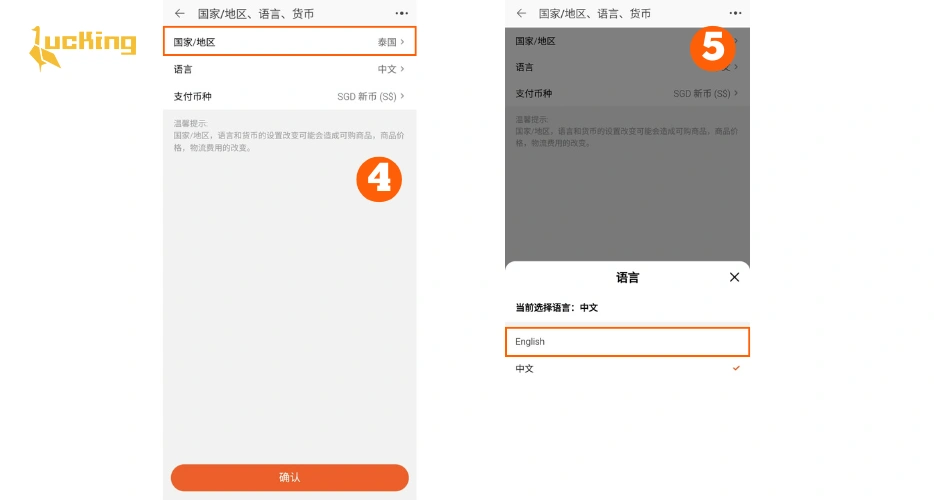Click the 语言 sheet heading
The width and height of the screenshot is (934, 500).
pos(627,277)
